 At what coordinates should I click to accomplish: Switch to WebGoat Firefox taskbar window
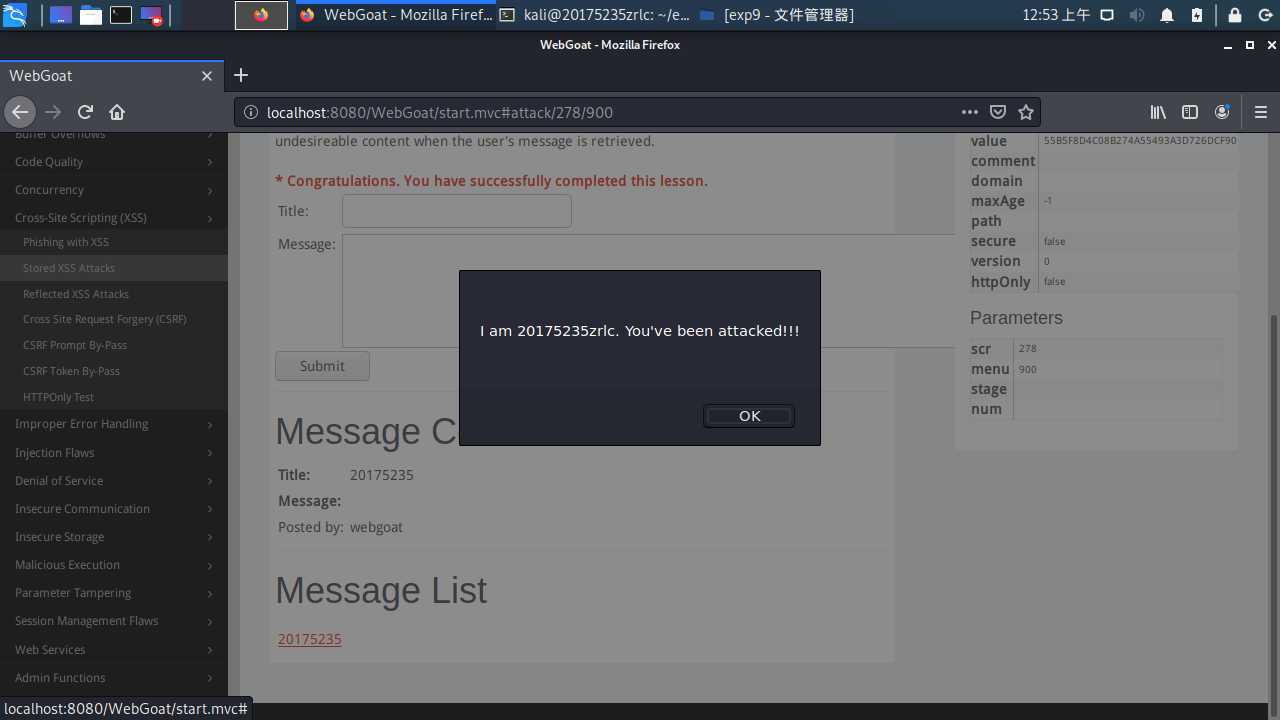tap(395, 15)
